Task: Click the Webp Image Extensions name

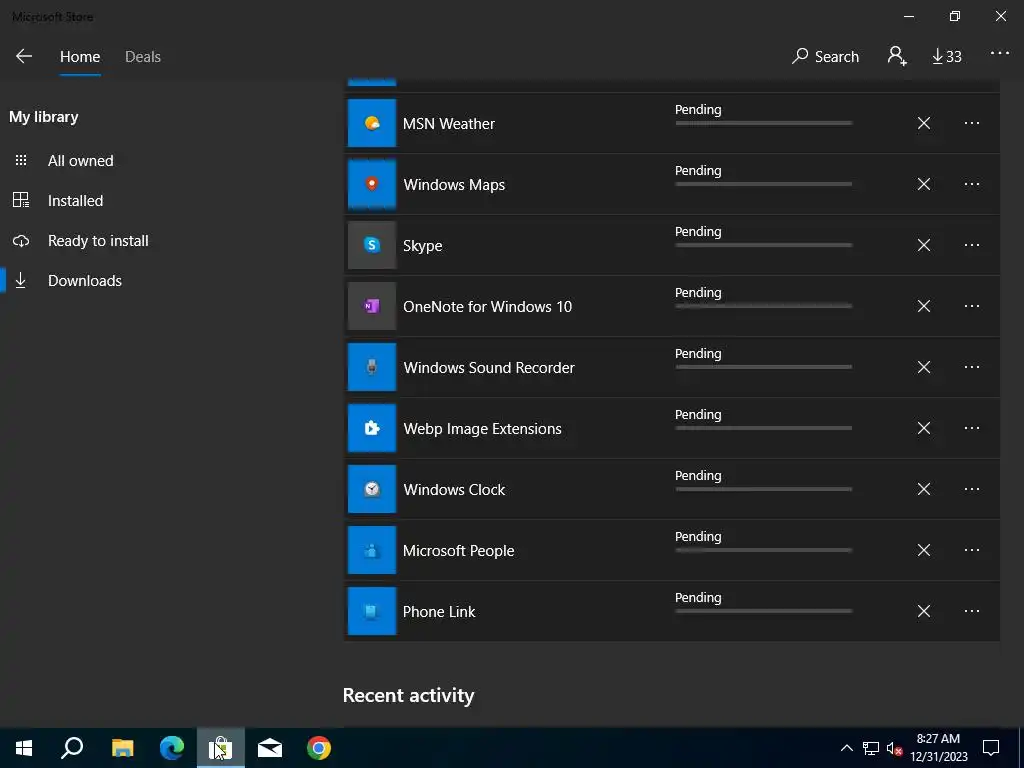Action: pyautogui.click(x=482, y=429)
